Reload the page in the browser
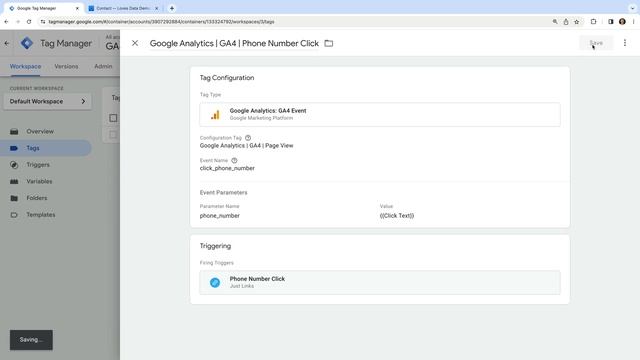Image resolution: width=640 pixels, height=360 pixels. tap(29, 22)
